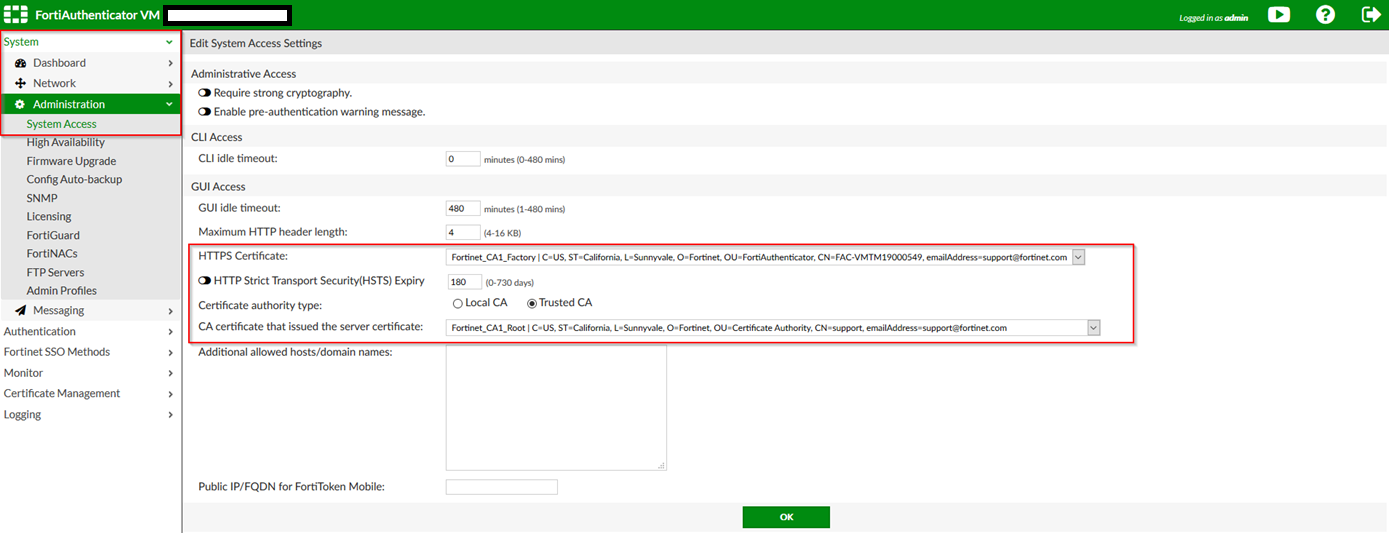Click the CLI Access heading

point(217,137)
